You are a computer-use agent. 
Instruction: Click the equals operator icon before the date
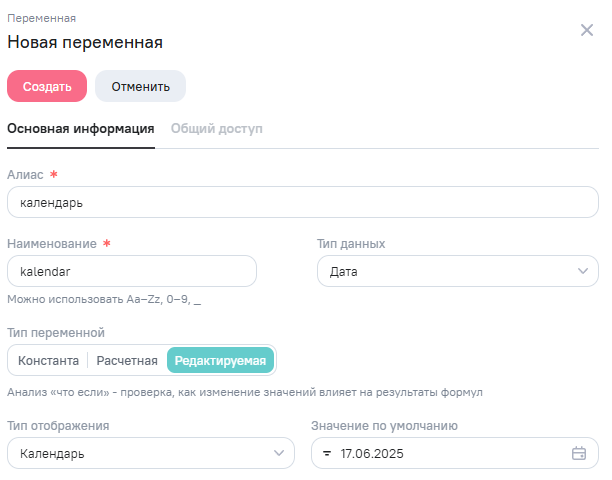327,453
